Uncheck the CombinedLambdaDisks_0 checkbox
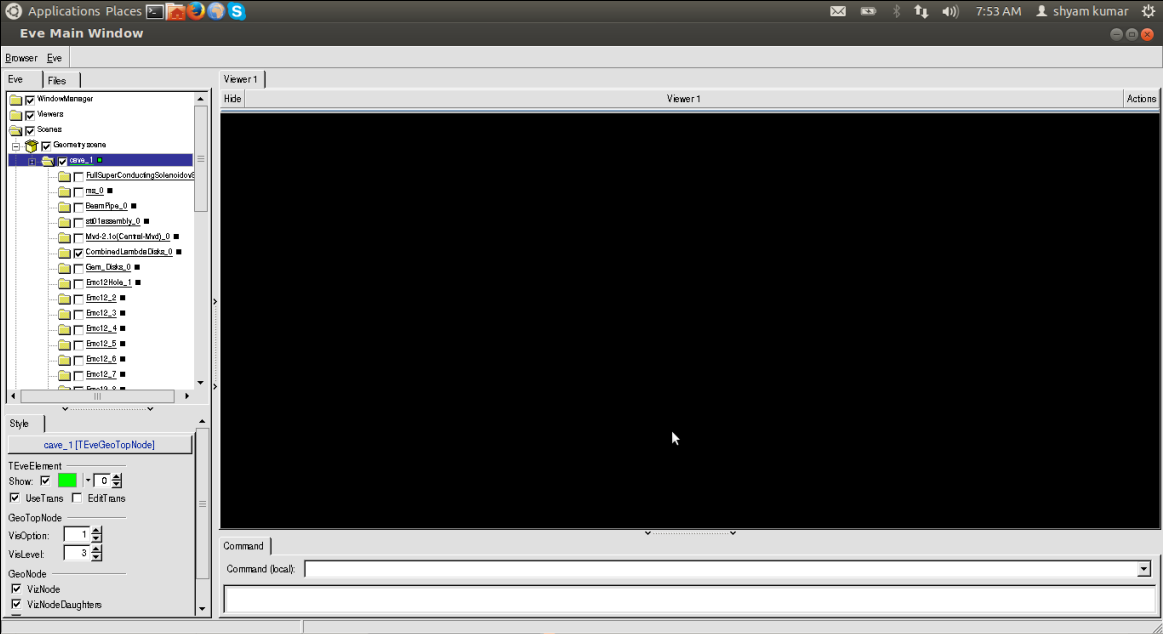Viewport: 1163px width, 634px height. 79,253
